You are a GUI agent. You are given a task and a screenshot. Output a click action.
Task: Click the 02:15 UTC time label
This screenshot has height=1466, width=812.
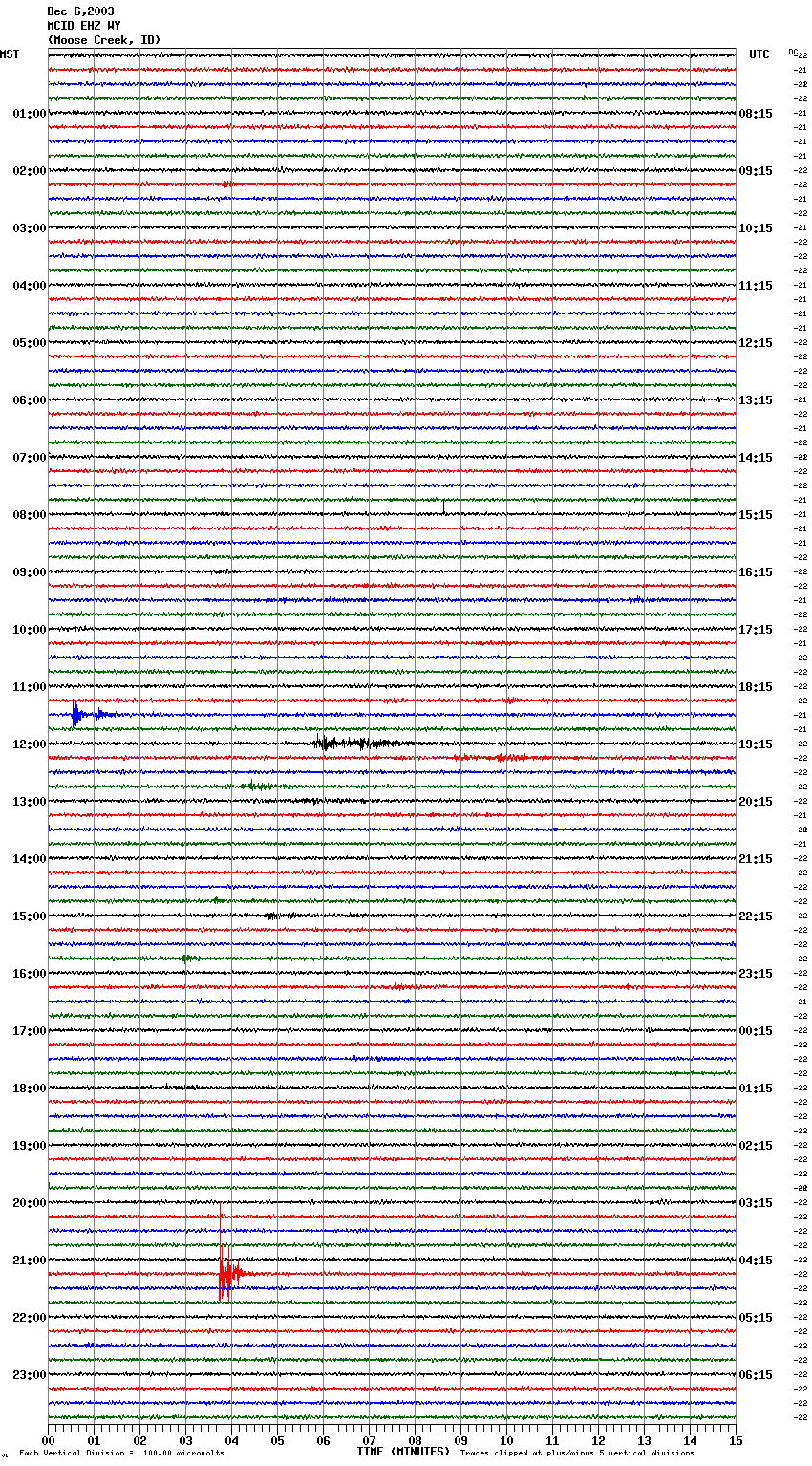[x=756, y=1146]
